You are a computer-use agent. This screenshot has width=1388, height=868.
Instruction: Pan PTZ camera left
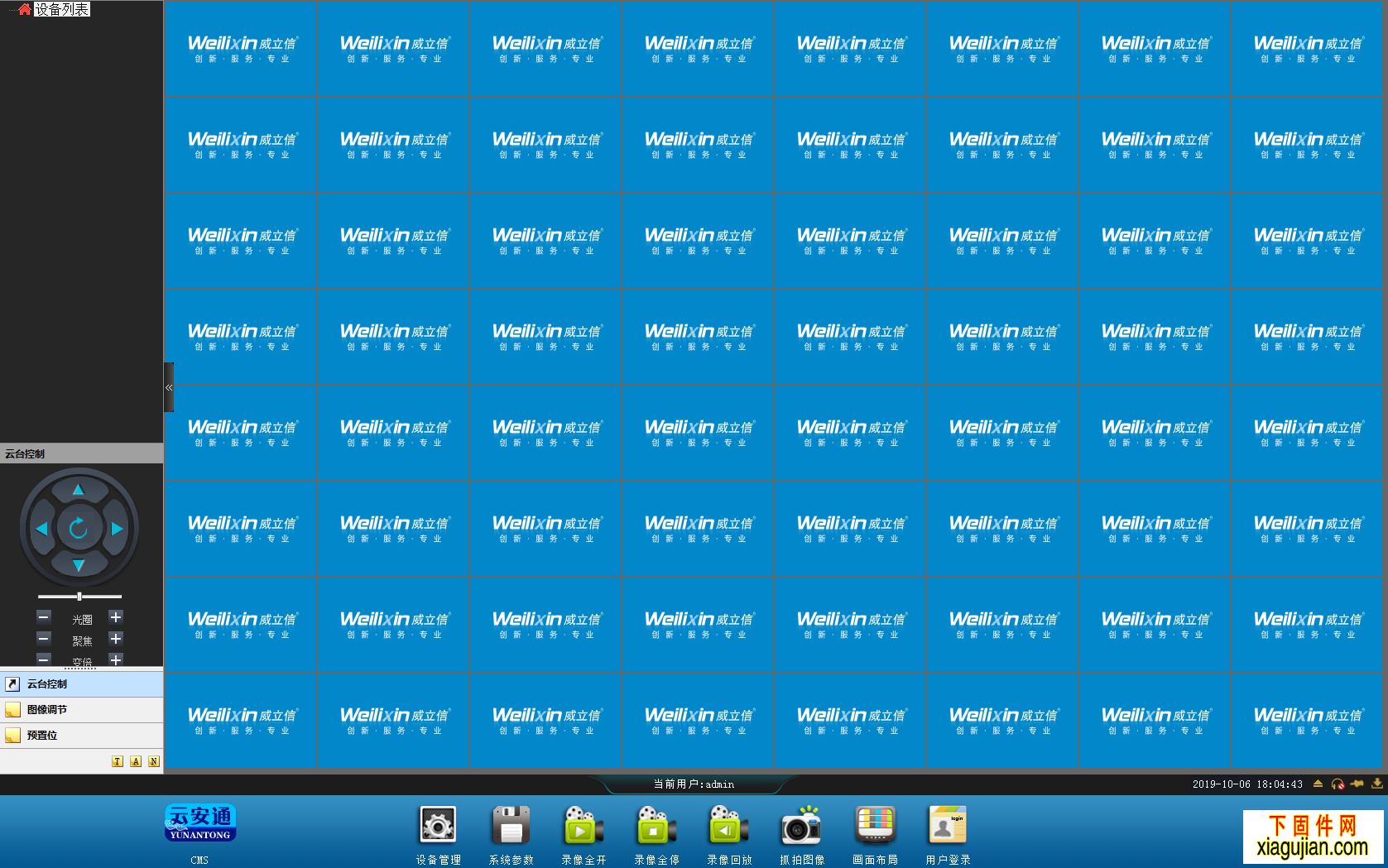(41, 528)
